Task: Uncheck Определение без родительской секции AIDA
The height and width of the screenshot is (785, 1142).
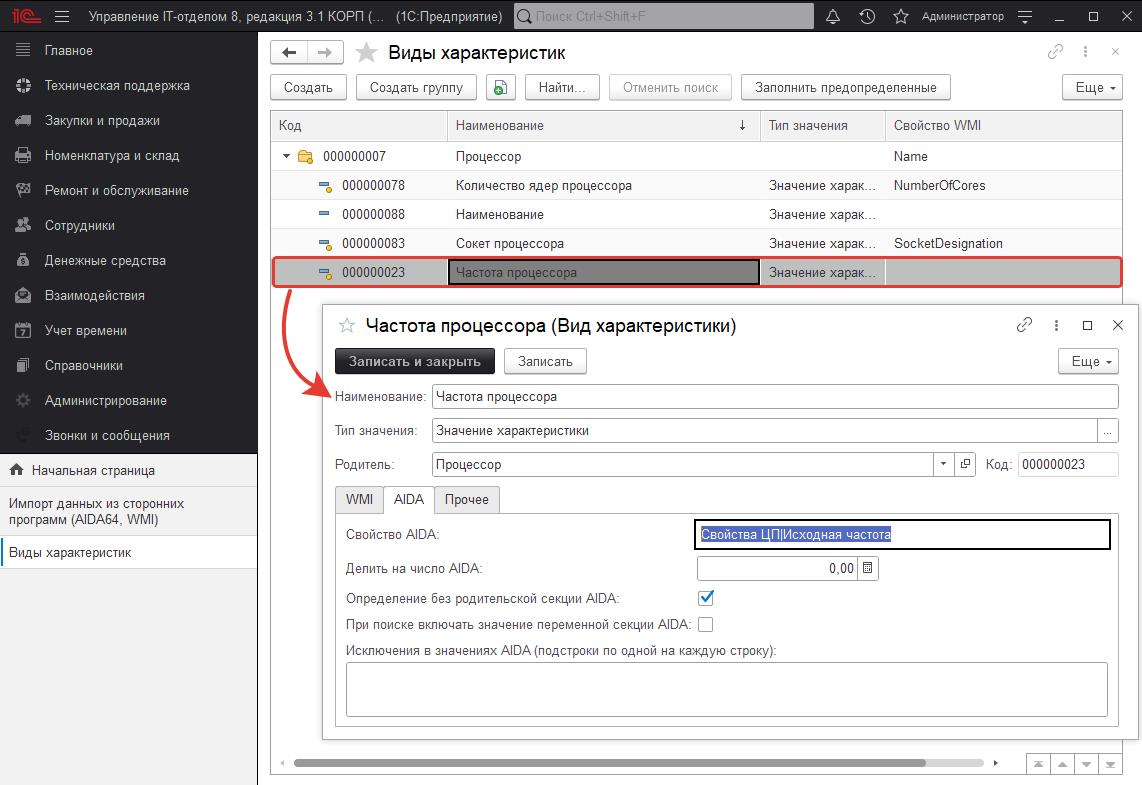Action: [706, 598]
